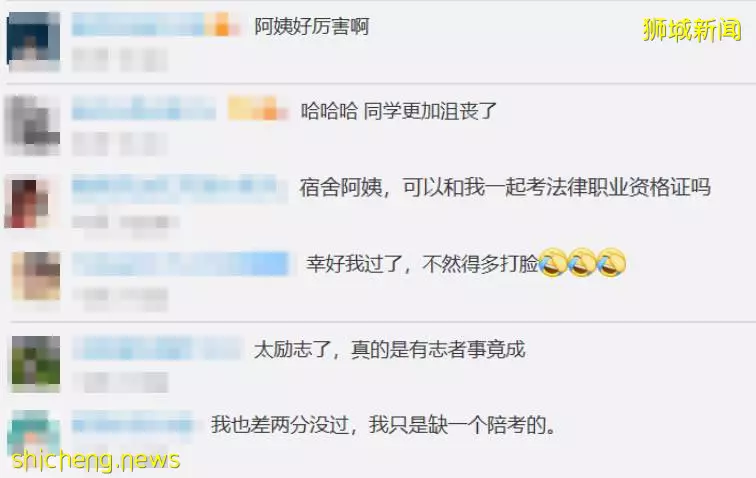The height and width of the screenshot is (478, 756).
Task: Click orange badge beside first commenter's name
Action: [222, 25]
